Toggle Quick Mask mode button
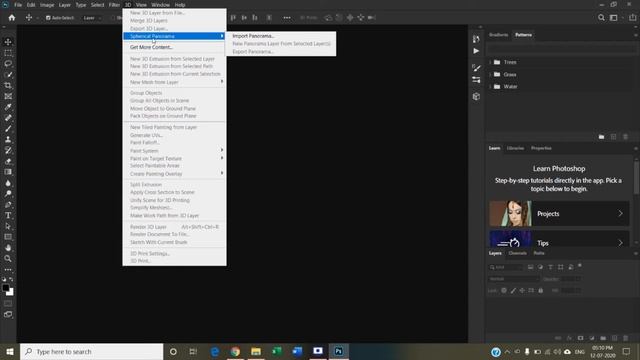 (8, 304)
